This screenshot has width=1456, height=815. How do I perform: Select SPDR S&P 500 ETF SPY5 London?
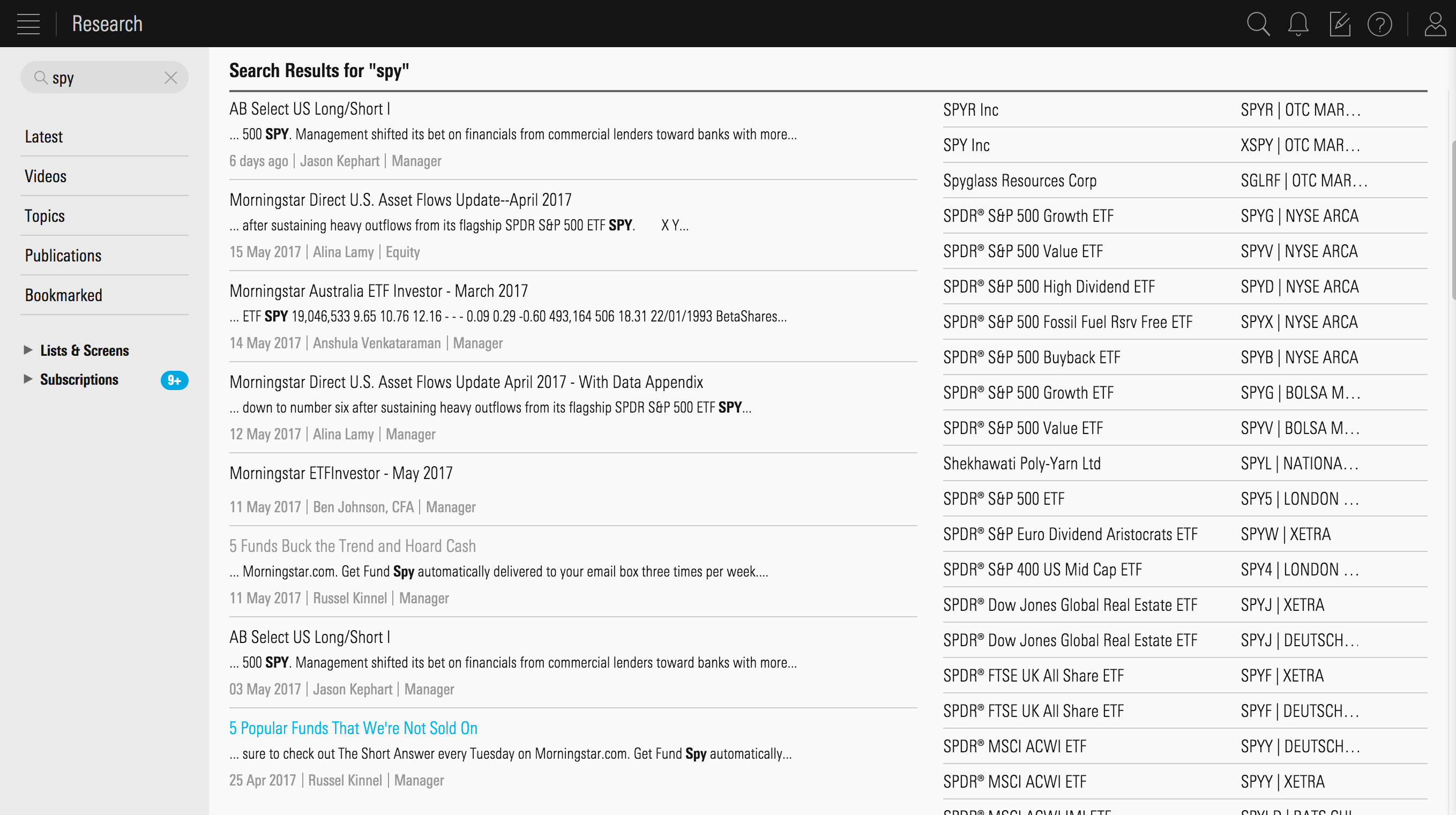coord(1185,499)
